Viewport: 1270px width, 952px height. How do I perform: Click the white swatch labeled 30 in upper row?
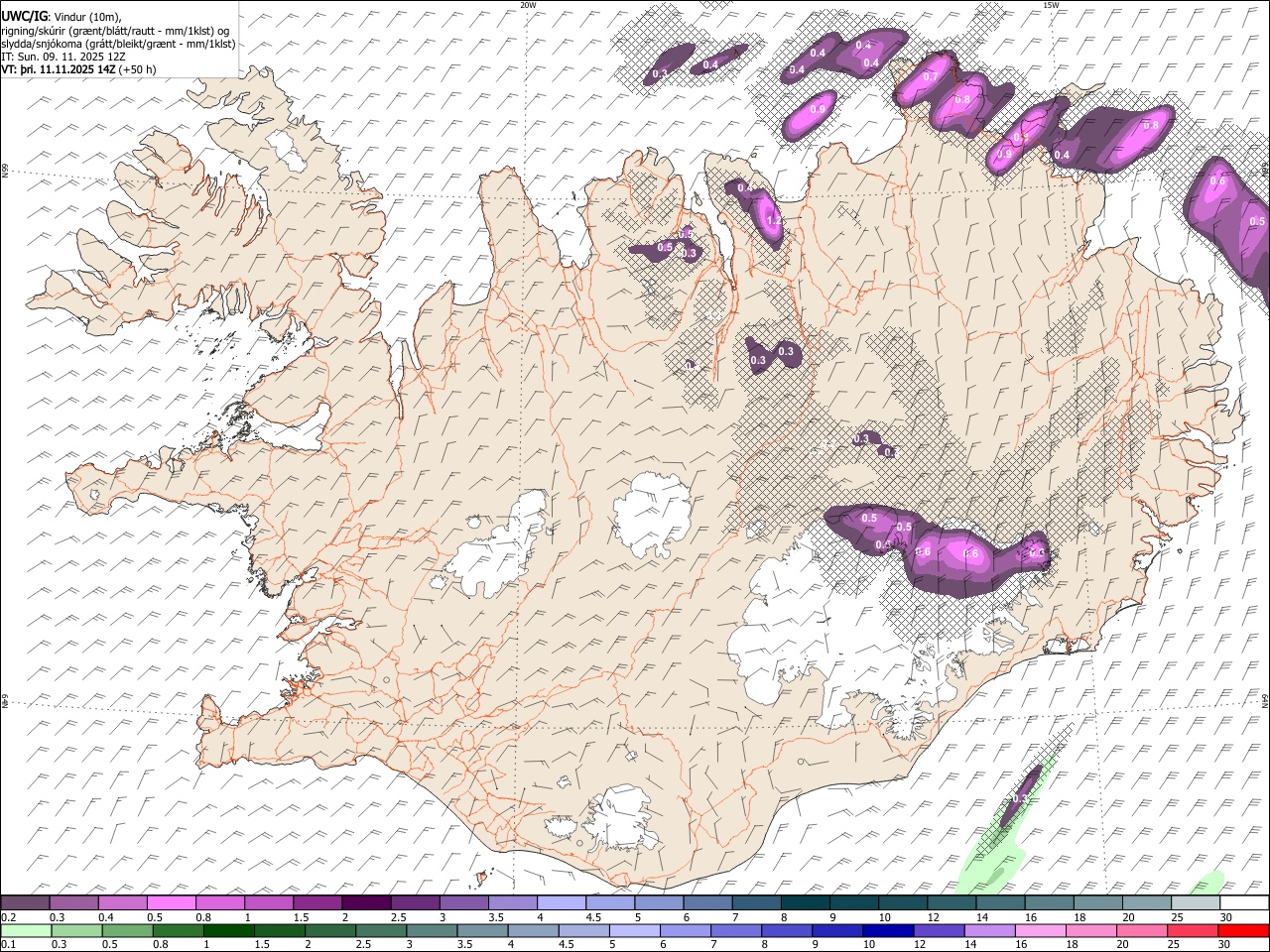[x=1244, y=903]
